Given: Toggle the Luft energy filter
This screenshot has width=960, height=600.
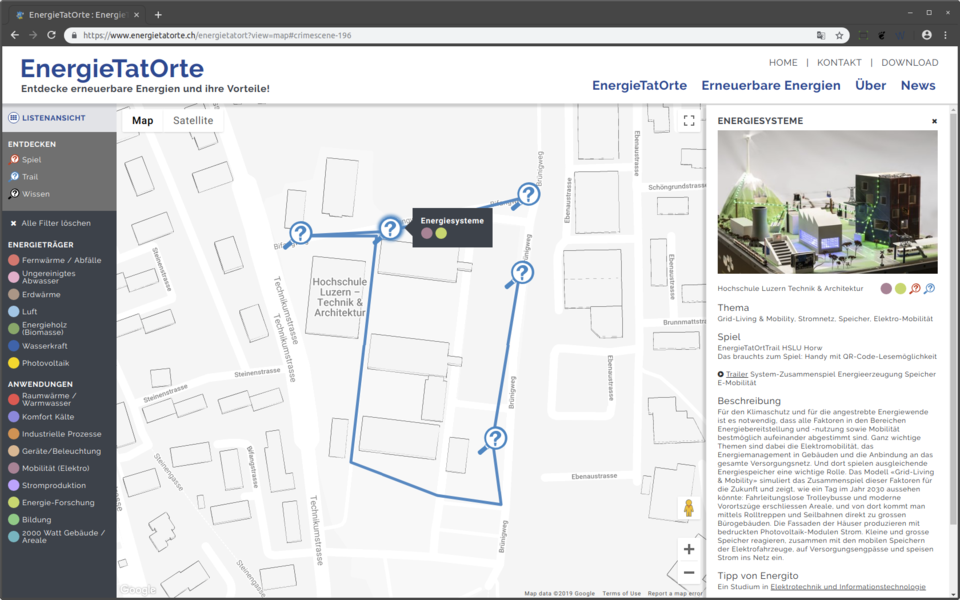Looking at the screenshot, I should pos(23,312).
